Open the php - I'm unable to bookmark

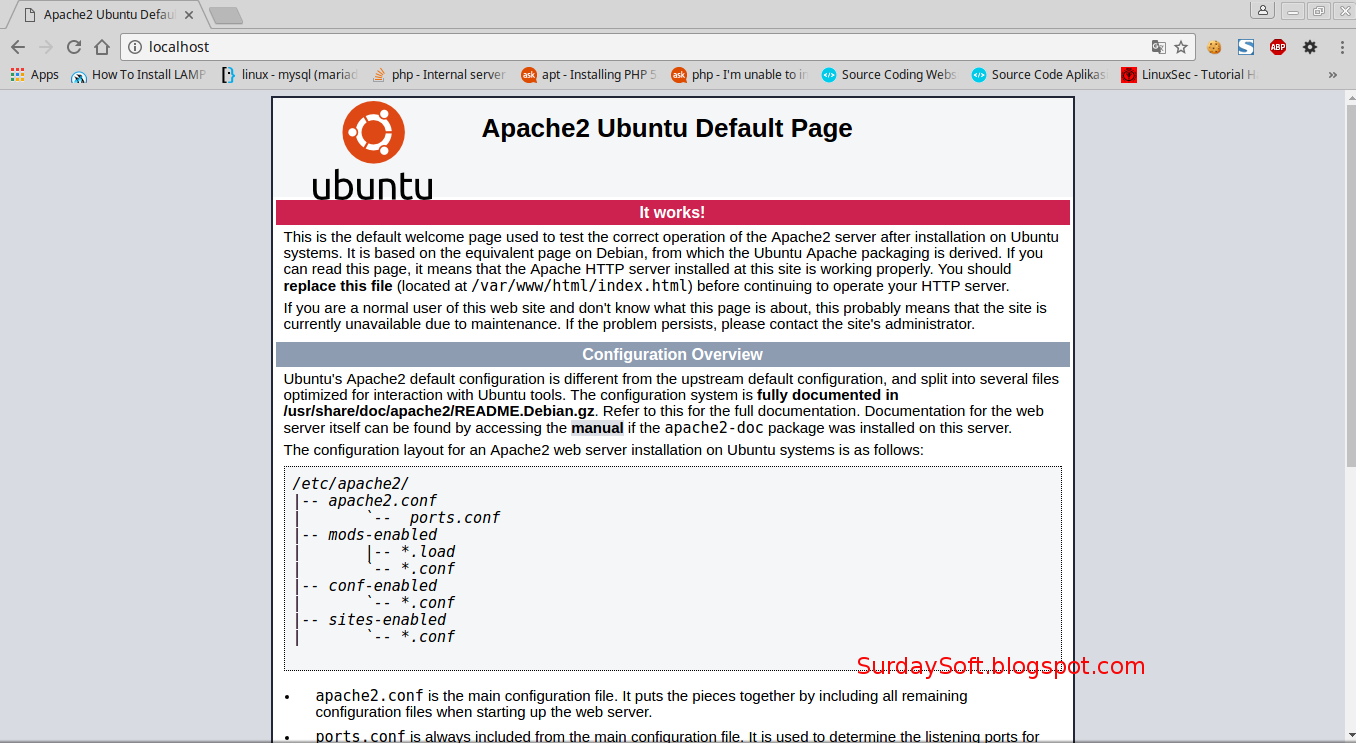pos(739,75)
